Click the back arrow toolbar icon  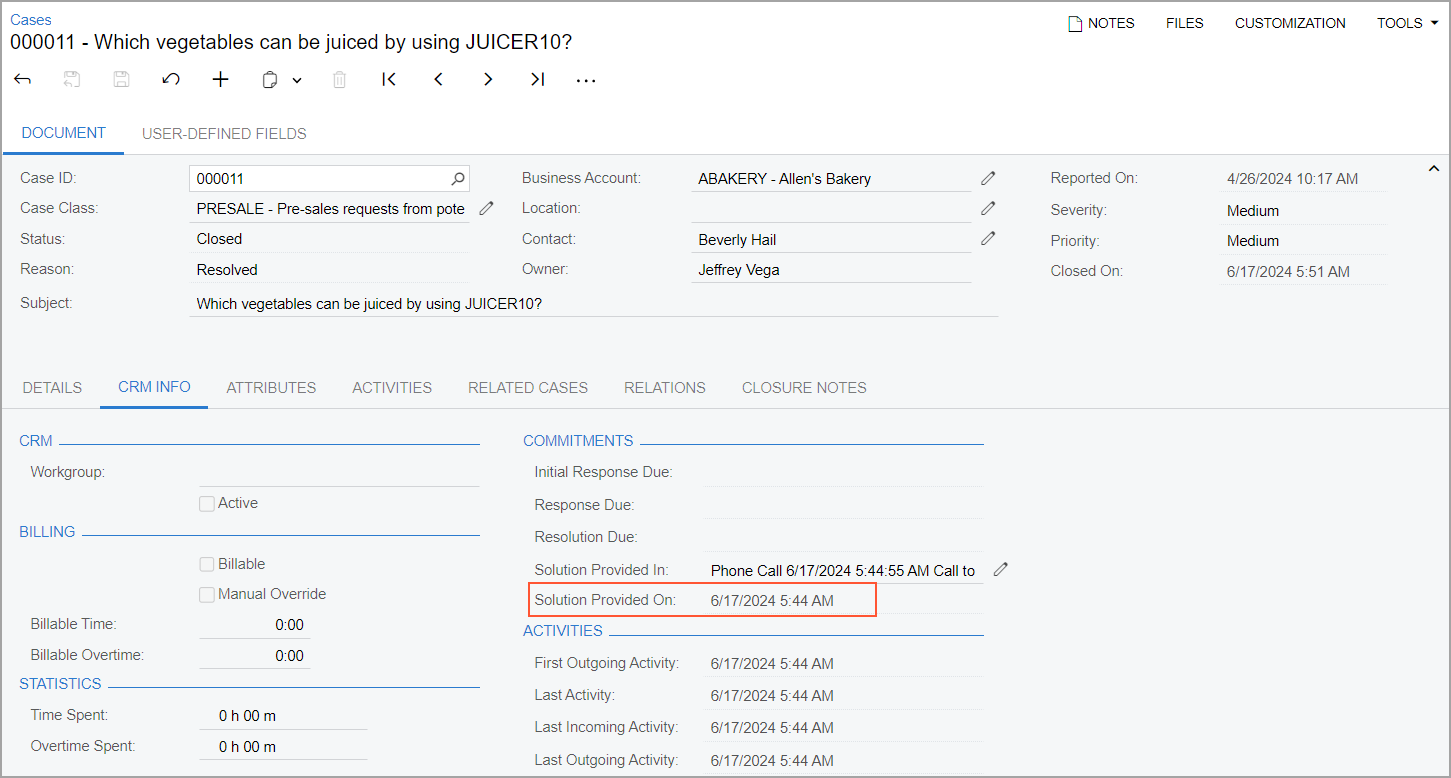coord(22,80)
